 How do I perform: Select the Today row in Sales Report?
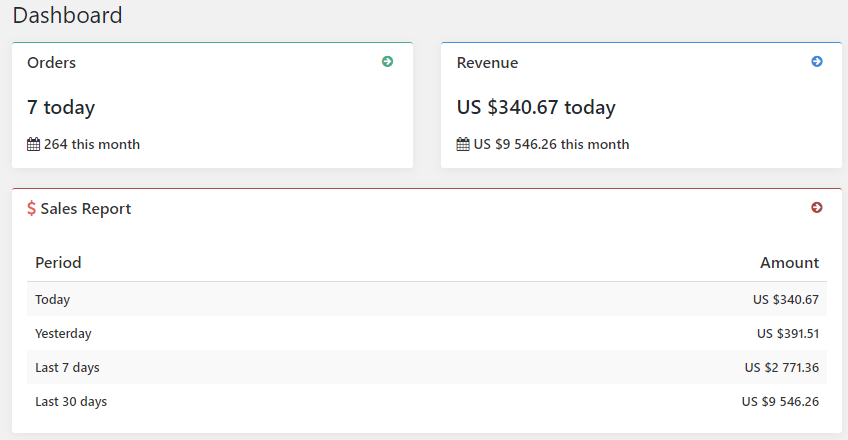click(x=427, y=299)
